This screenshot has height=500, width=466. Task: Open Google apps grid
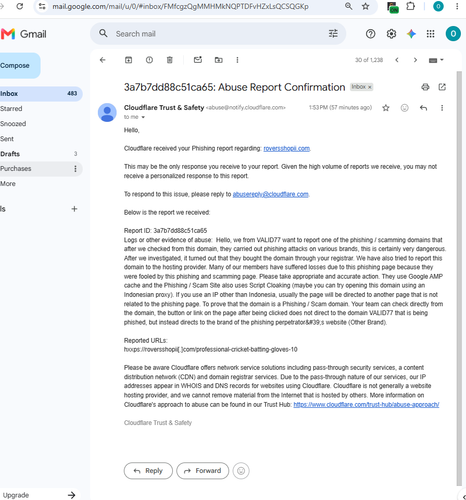point(430,34)
